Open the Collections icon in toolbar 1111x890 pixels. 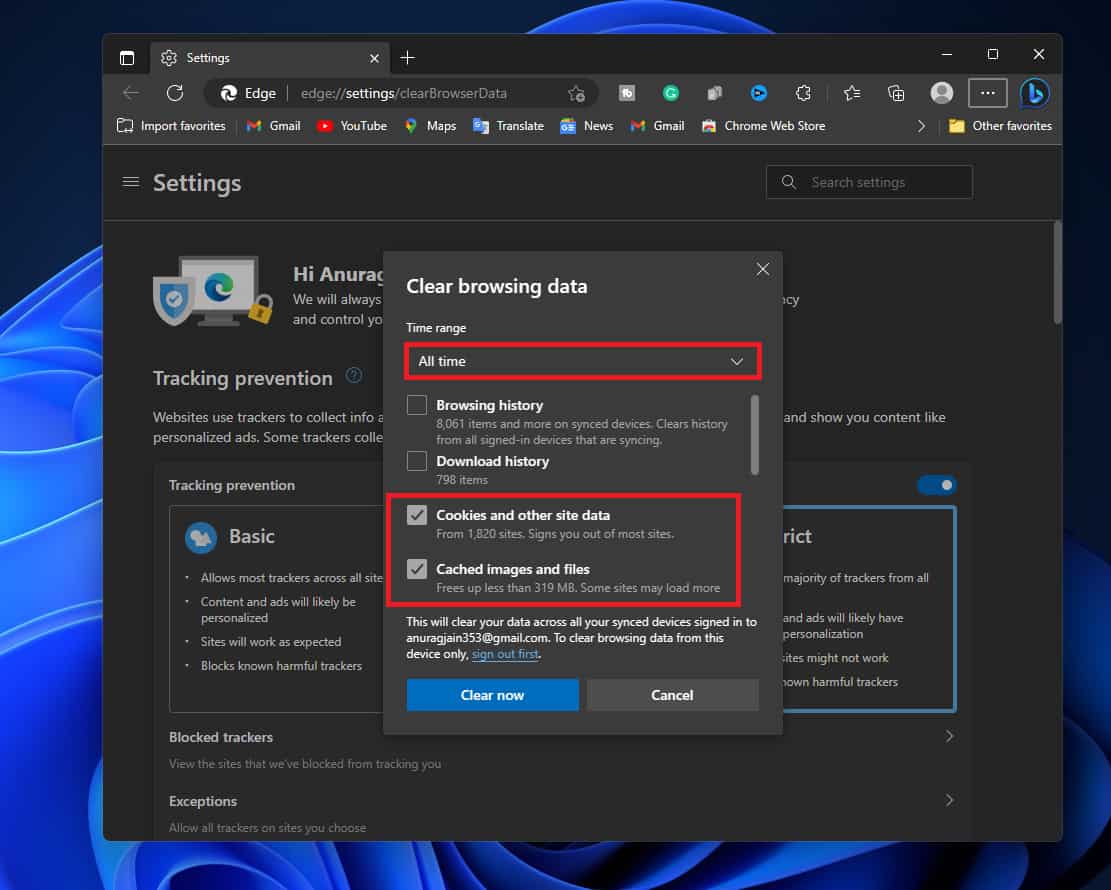[896, 93]
